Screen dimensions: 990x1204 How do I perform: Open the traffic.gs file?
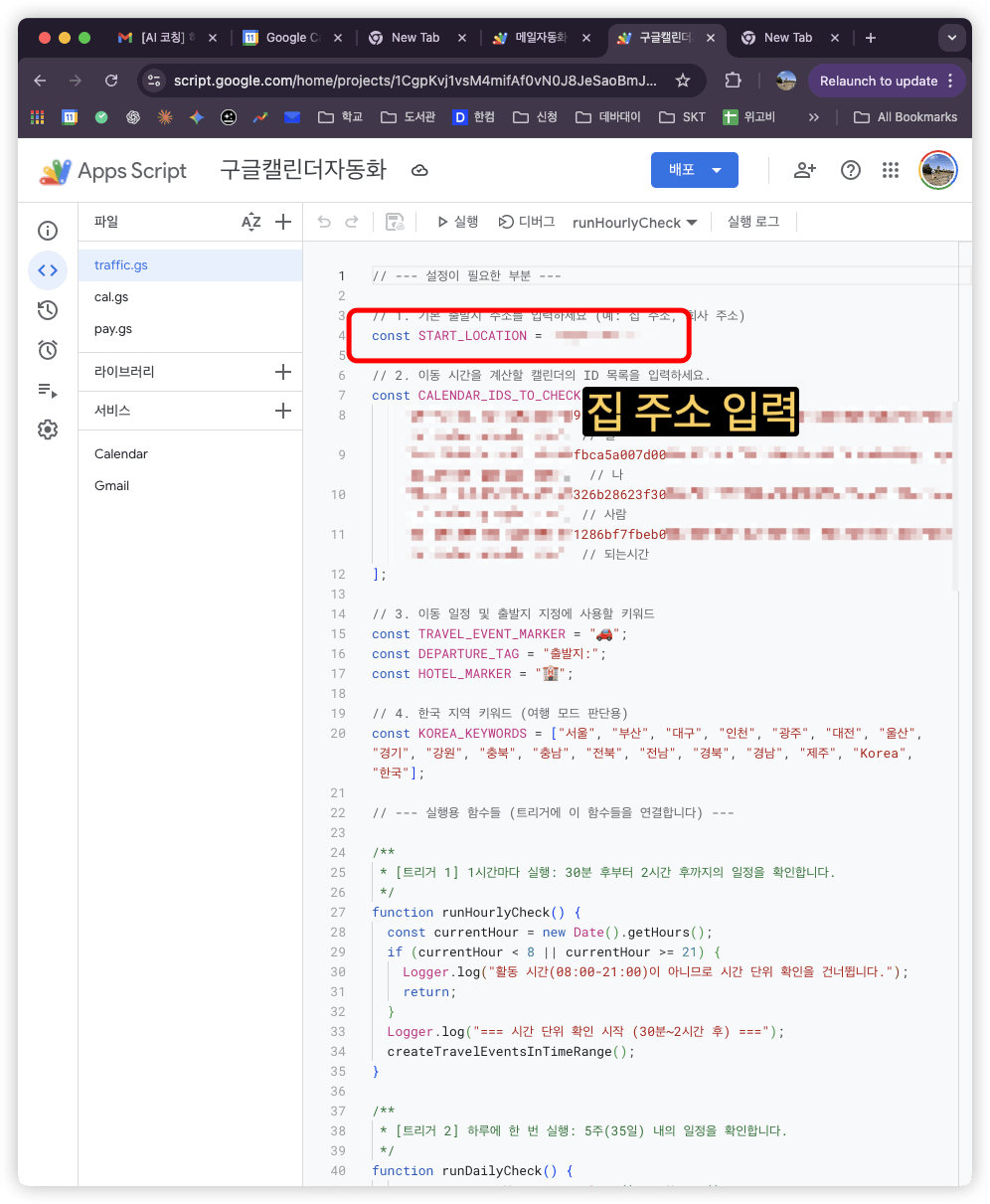click(190, 265)
